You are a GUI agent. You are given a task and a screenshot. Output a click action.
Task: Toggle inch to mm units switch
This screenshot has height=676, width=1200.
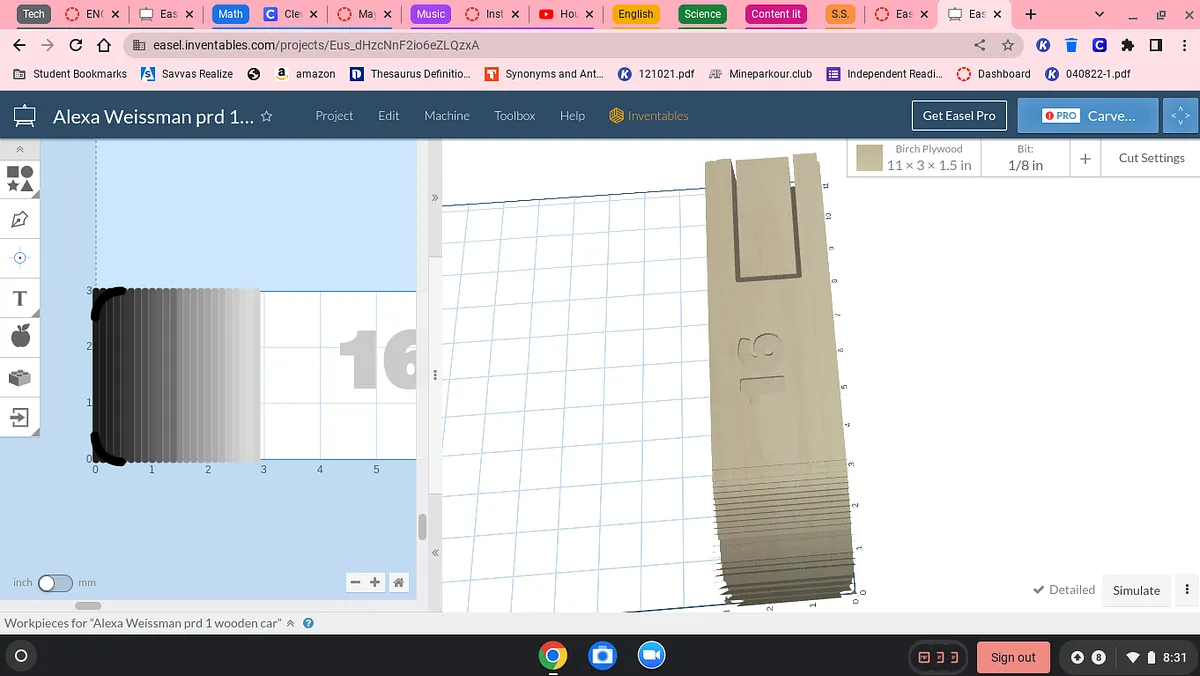point(55,583)
